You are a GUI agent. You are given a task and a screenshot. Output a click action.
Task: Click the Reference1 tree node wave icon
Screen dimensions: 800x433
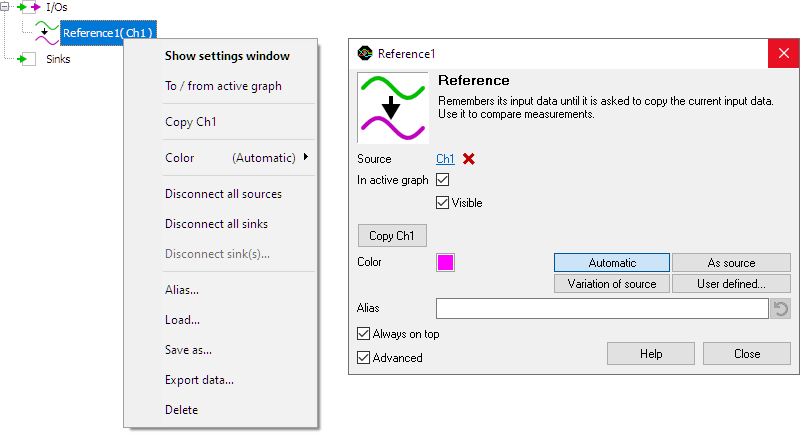[47, 33]
